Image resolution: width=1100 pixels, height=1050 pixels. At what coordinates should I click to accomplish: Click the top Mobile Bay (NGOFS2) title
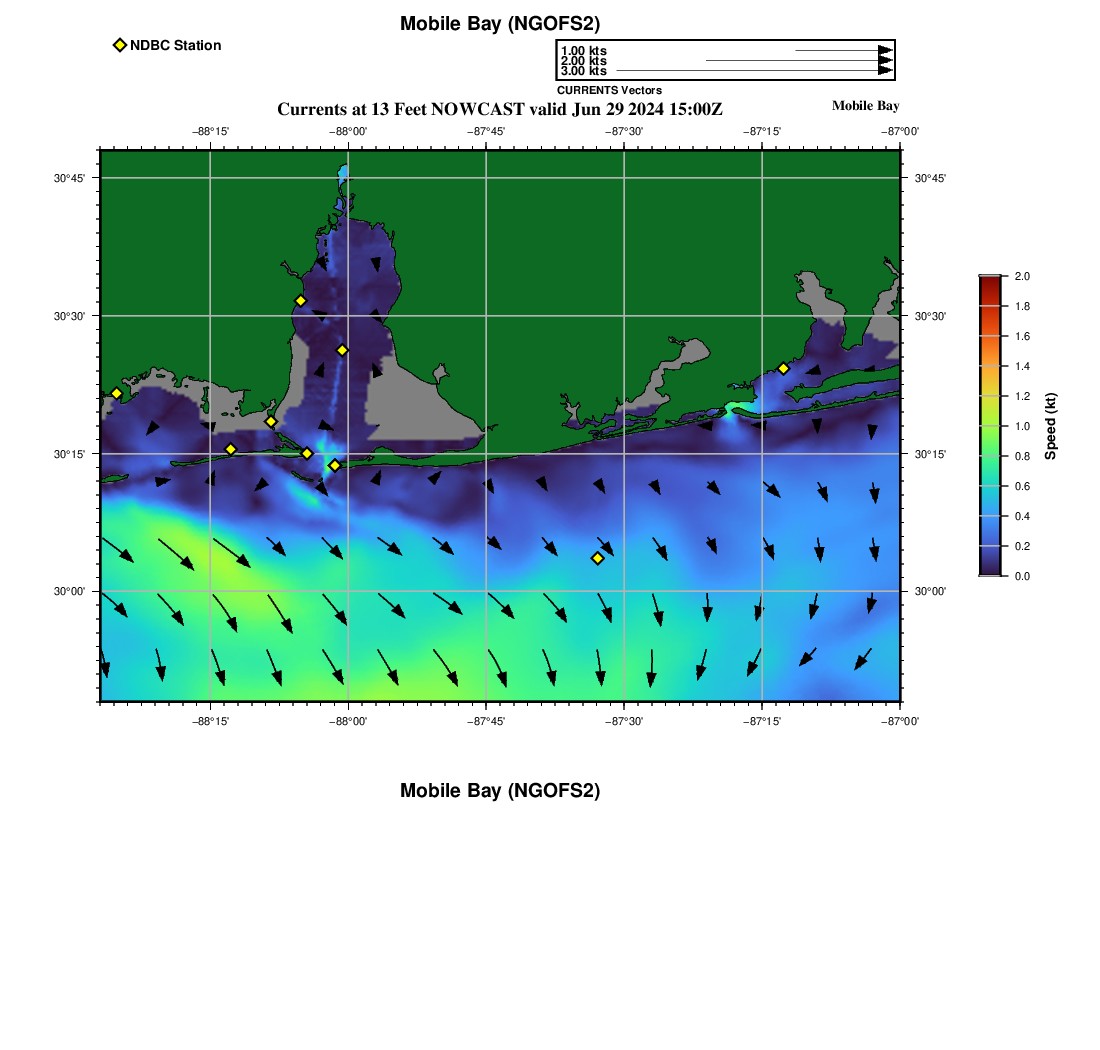pos(499,24)
